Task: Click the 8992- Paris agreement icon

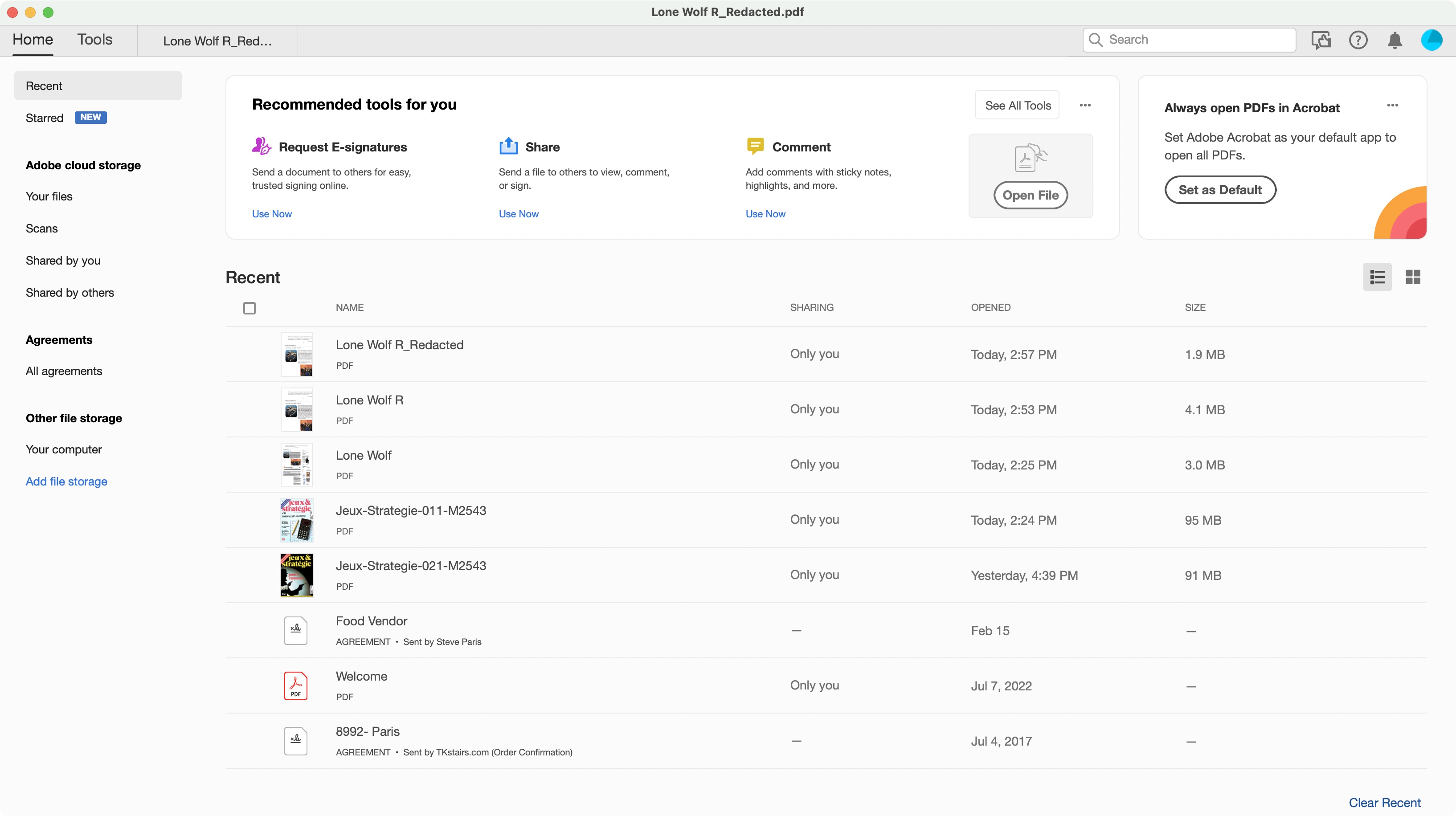Action: click(295, 741)
